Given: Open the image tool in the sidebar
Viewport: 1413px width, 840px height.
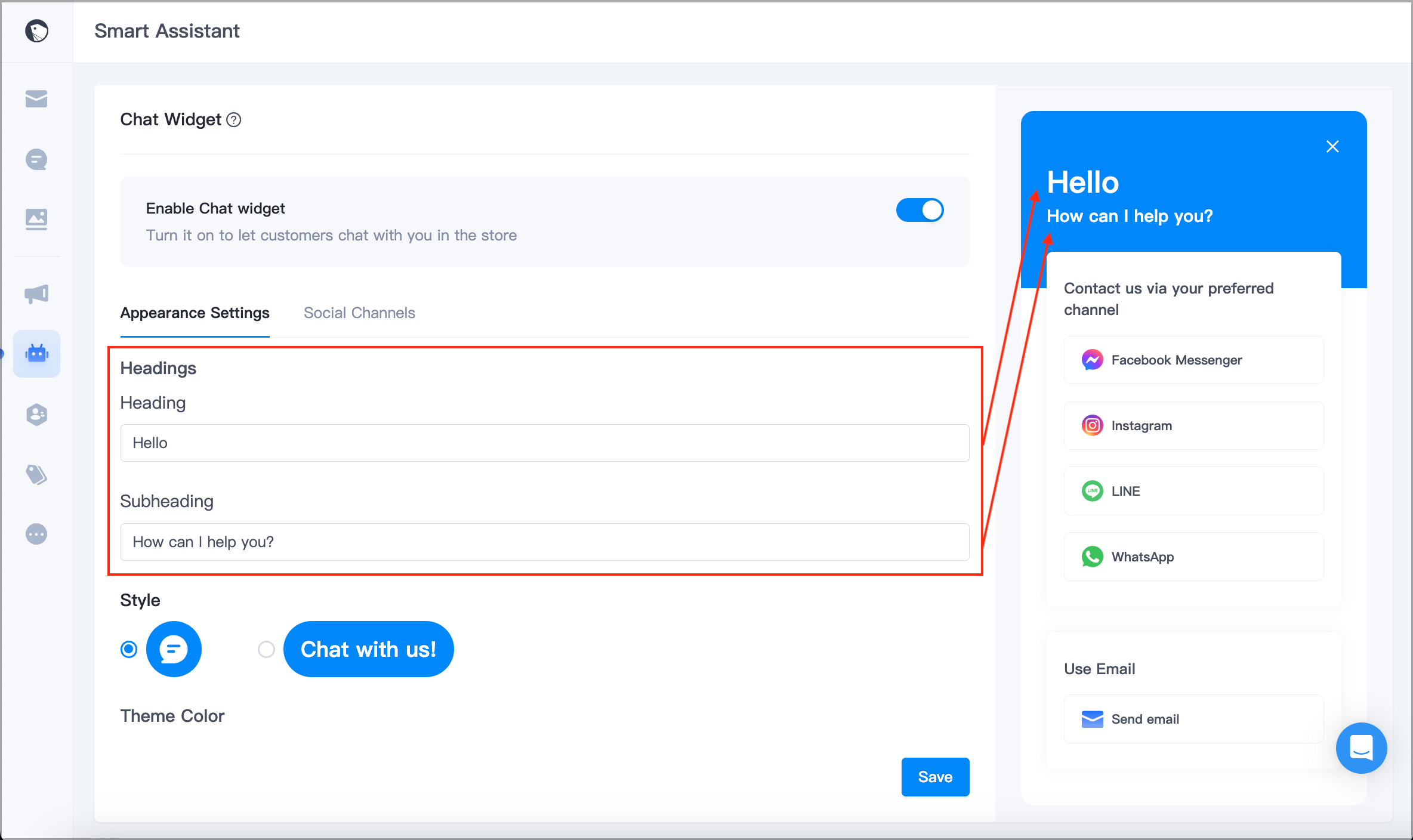Looking at the screenshot, I should tap(36, 219).
